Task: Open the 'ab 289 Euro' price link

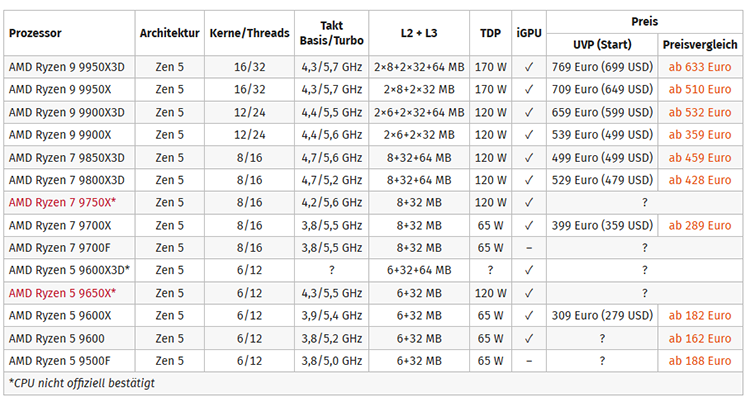Action: click(700, 225)
